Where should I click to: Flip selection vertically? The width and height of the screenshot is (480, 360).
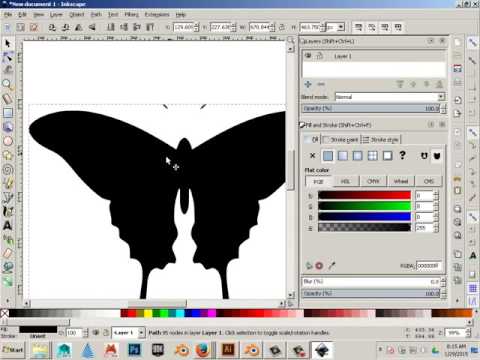pyautogui.click(x=92, y=27)
